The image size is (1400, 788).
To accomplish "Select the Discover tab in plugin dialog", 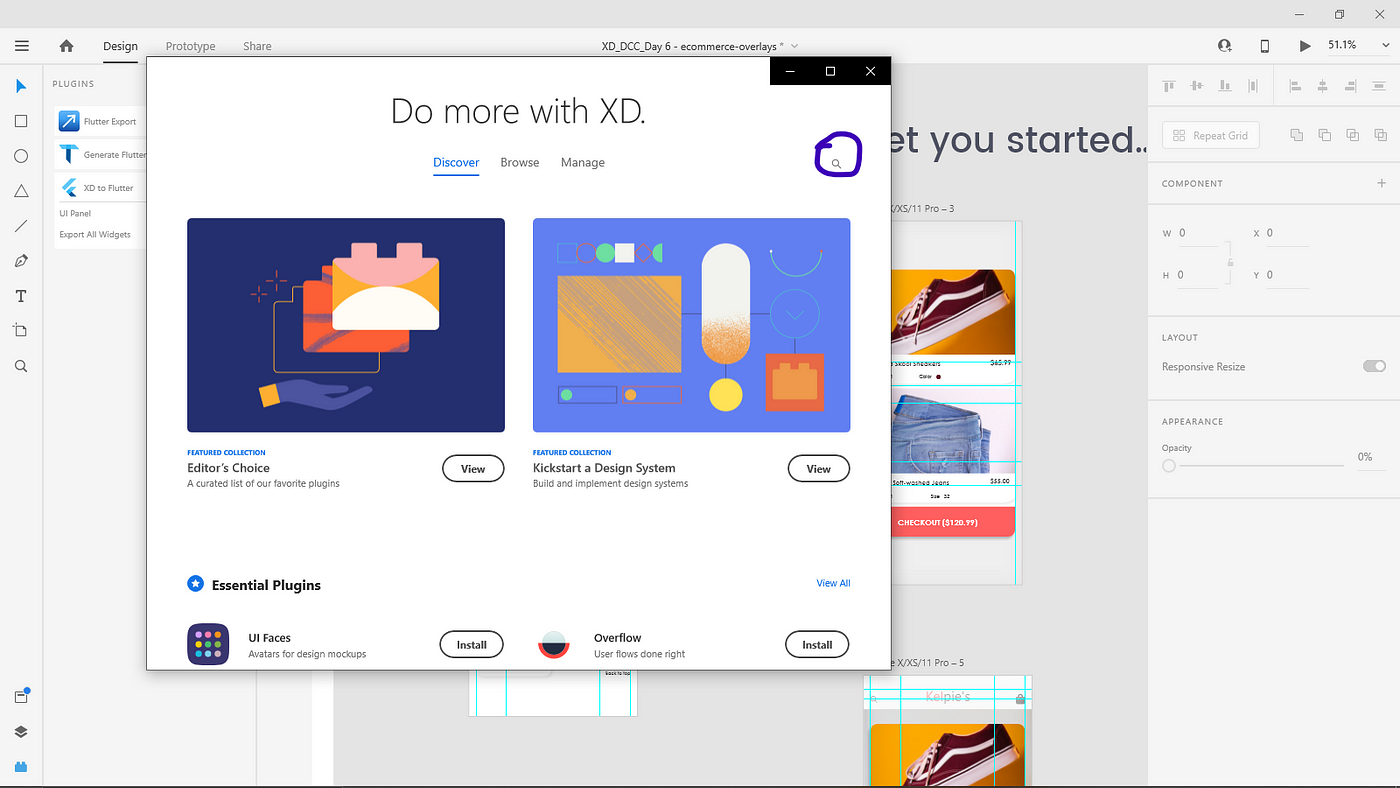I will coord(456,163).
